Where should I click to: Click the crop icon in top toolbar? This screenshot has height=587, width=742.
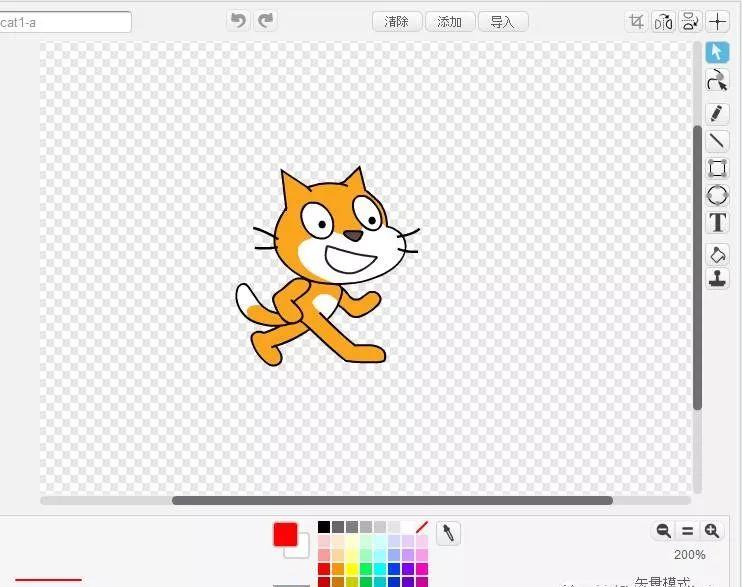[636, 22]
